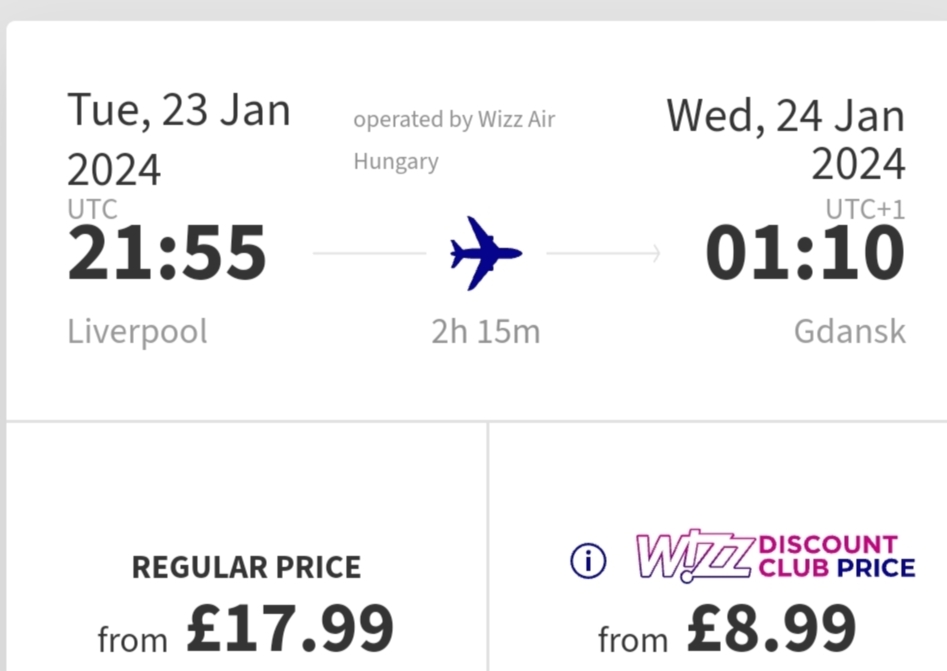Click the right arrow toward the arrival time

coord(603,253)
